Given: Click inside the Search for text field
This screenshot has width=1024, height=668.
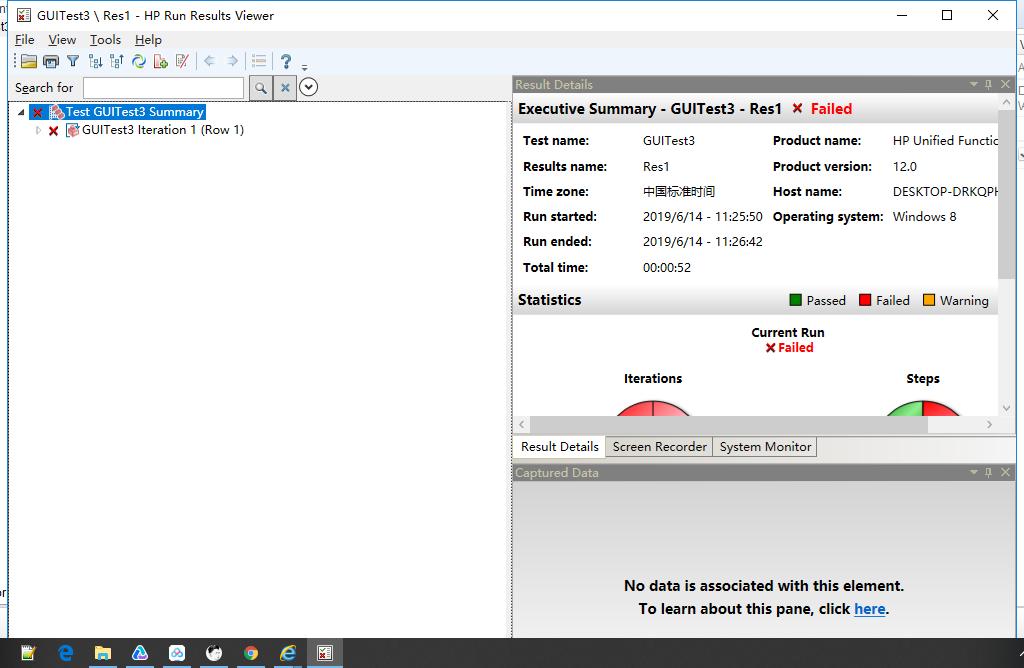Looking at the screenshot, I should click(x=163, y=87).
